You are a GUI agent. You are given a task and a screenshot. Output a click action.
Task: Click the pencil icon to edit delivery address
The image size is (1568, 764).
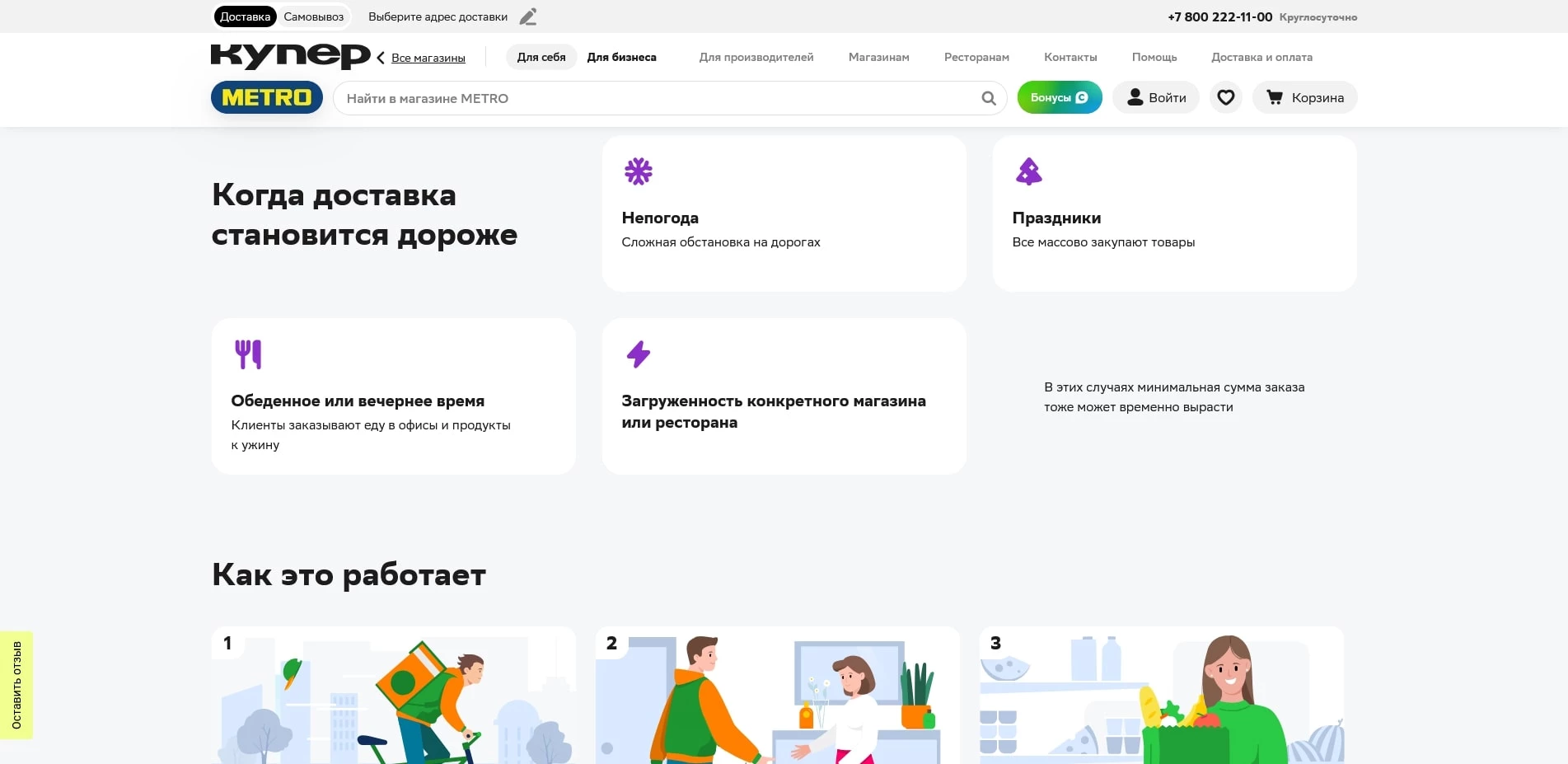pyautogui.click(x=528, y=16)
